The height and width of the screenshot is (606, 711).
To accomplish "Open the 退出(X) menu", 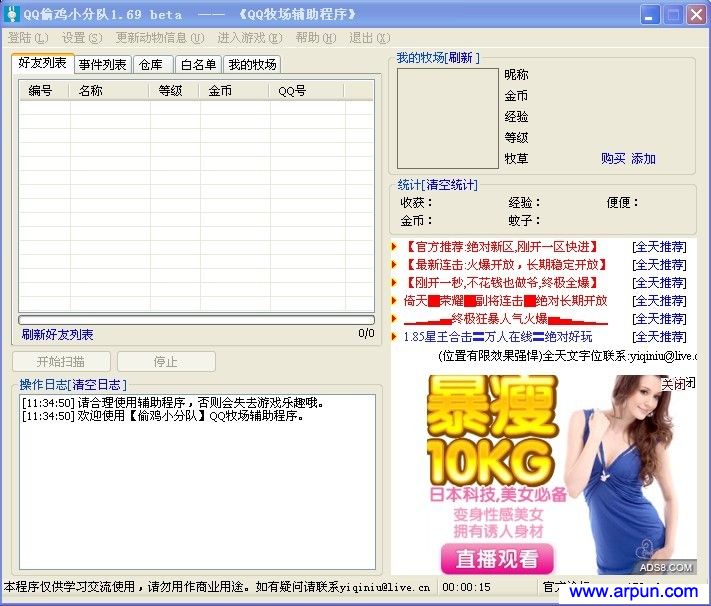I will [370, 38].
